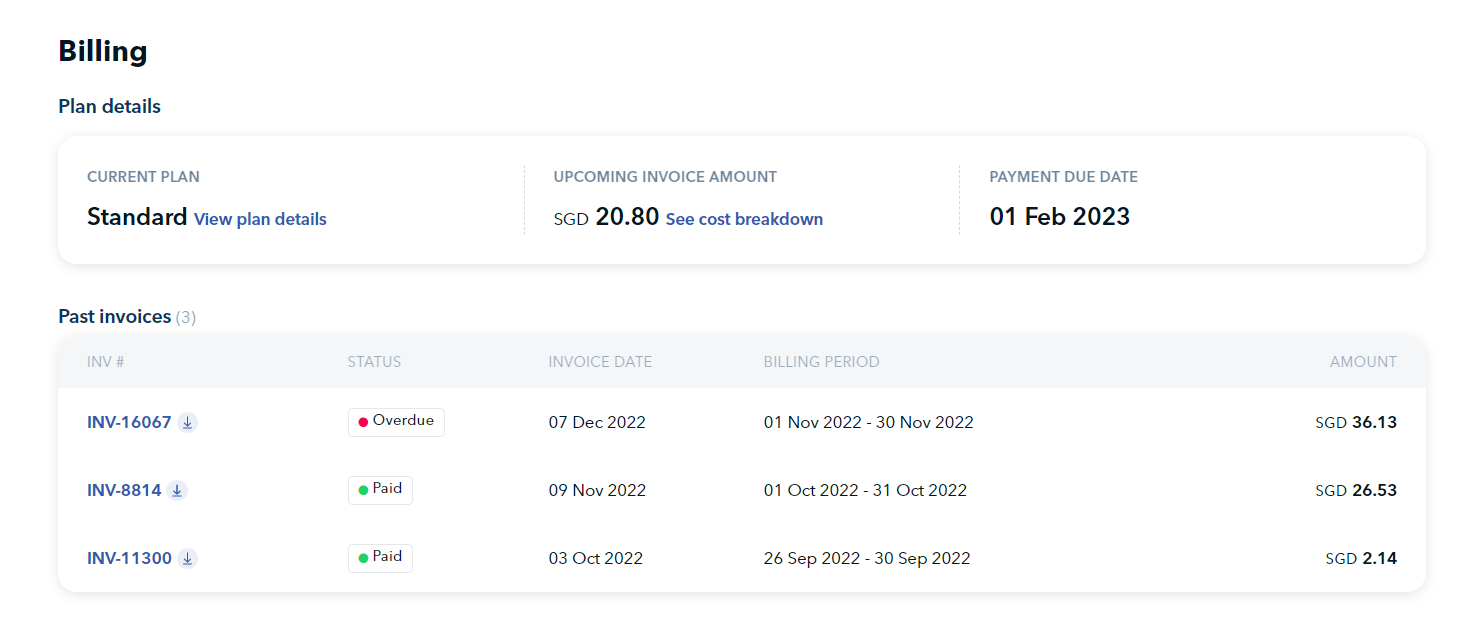Click the 01 Feb 2023 due date

pyautogui.click(x=1060, y=217)
